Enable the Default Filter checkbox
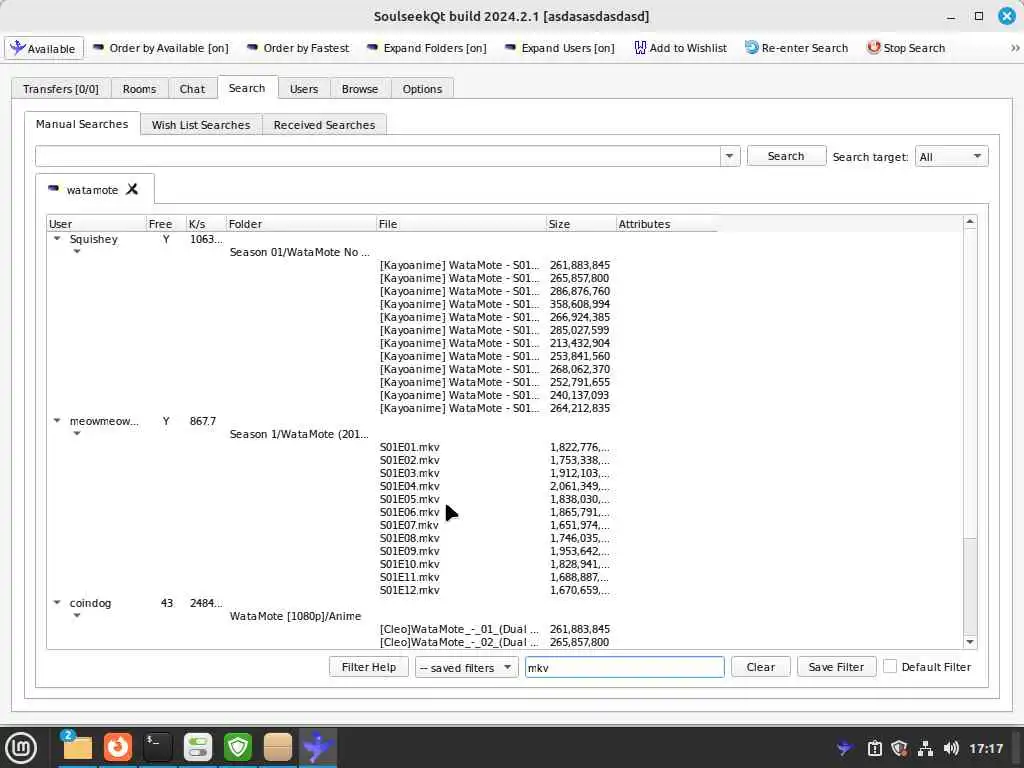Image resolution: width=1024 pixels, height=768 pixels. point(889,667)
